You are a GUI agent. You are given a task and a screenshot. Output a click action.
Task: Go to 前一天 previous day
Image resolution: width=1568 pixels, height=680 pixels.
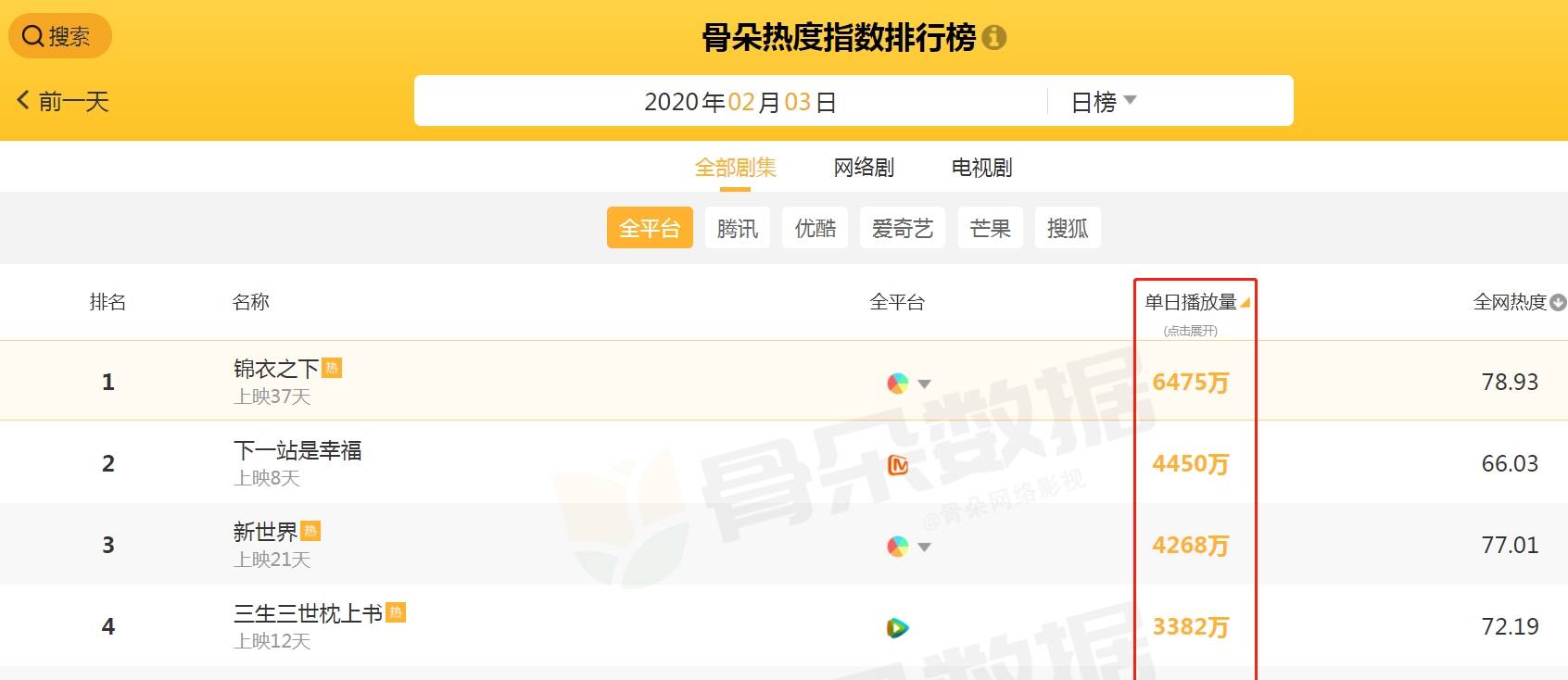tap(63, 101)
